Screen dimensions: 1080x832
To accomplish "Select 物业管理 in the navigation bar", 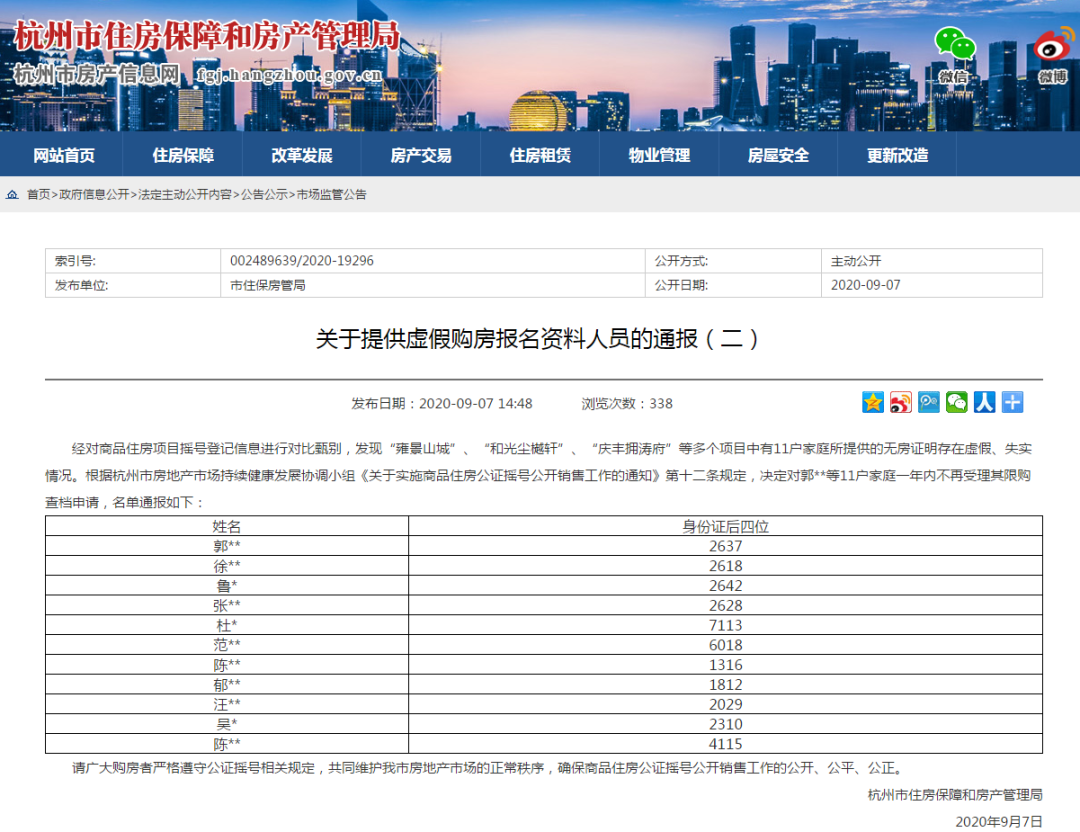I will click(x=659, y=155).
